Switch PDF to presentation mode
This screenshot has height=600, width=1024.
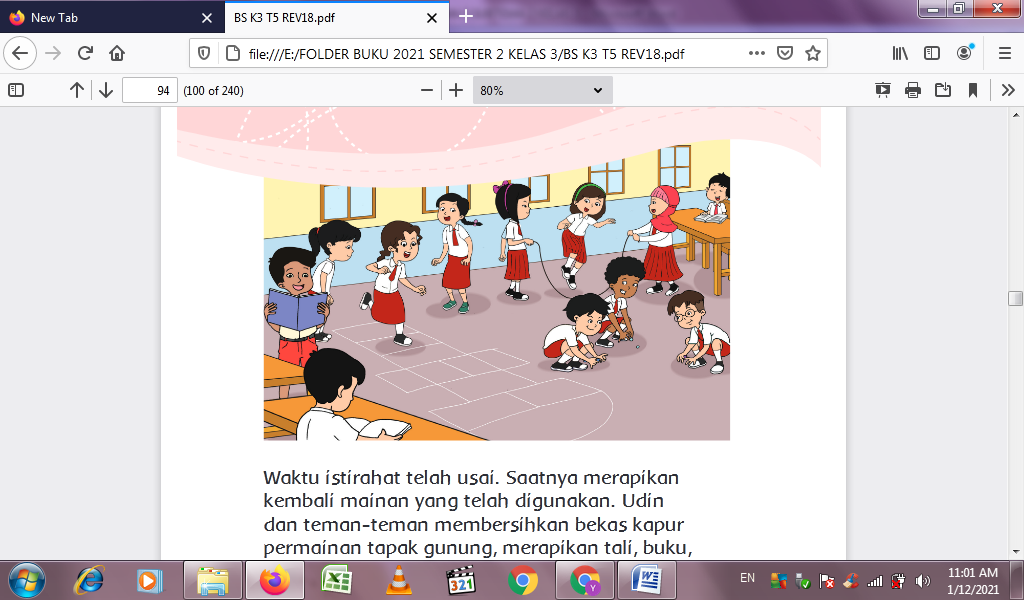tap(883, 90)
